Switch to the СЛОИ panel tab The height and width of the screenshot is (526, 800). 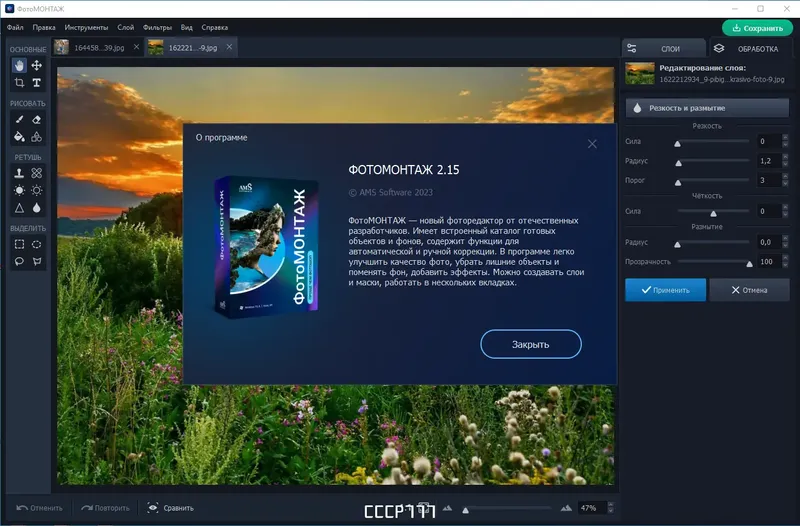[663, 48]
